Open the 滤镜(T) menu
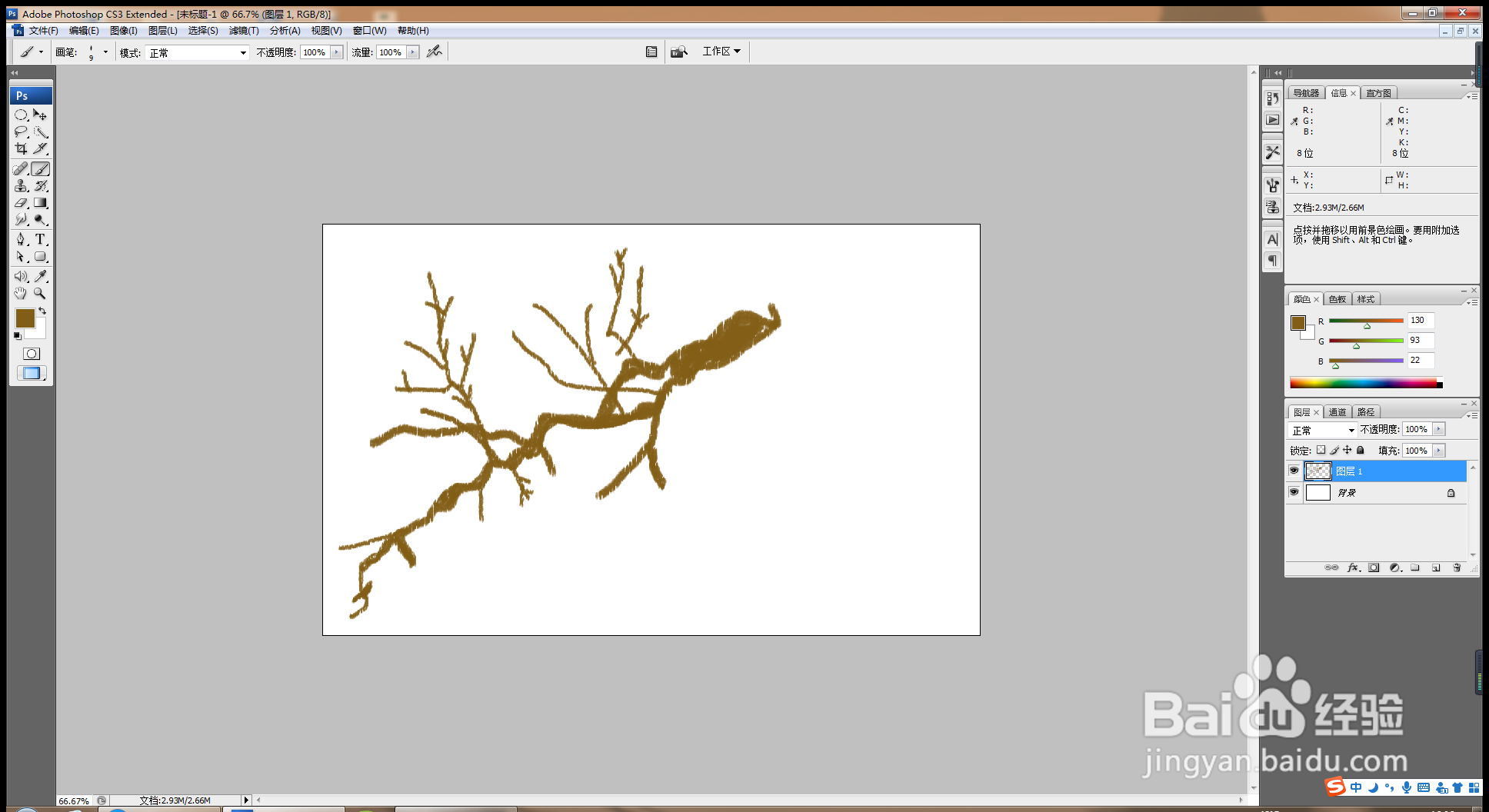The height and width of the screenshot is (812, 1489). tap(244, 31)
